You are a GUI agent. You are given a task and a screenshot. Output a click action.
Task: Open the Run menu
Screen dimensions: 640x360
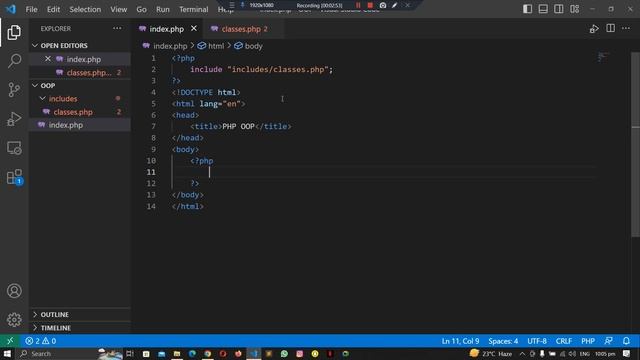click(162, 9)
